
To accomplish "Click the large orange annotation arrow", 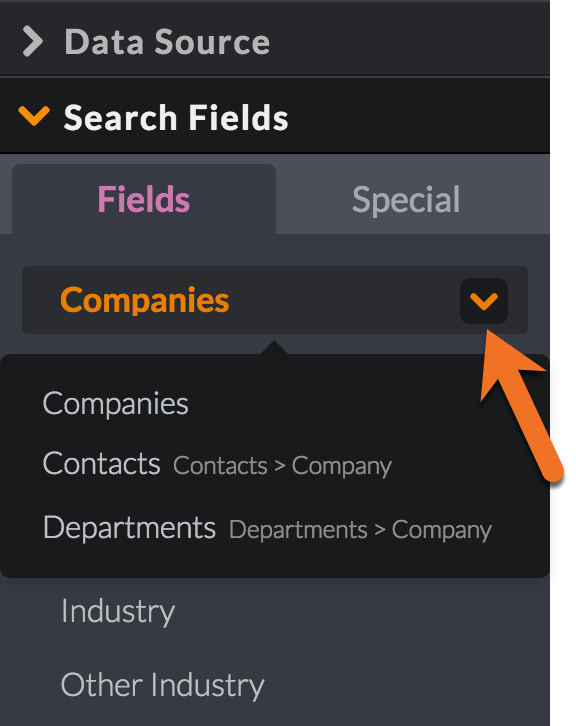I will [521, 405].
